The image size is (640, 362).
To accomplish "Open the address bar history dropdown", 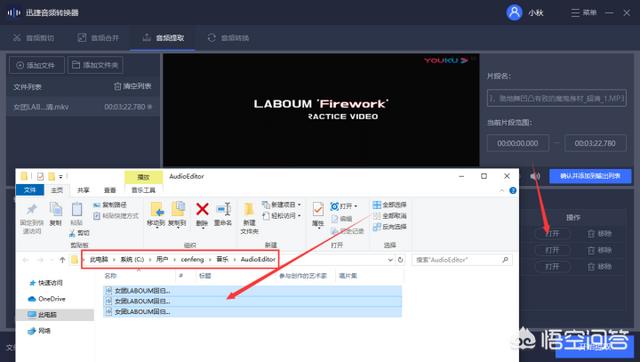I will (390, 260).
